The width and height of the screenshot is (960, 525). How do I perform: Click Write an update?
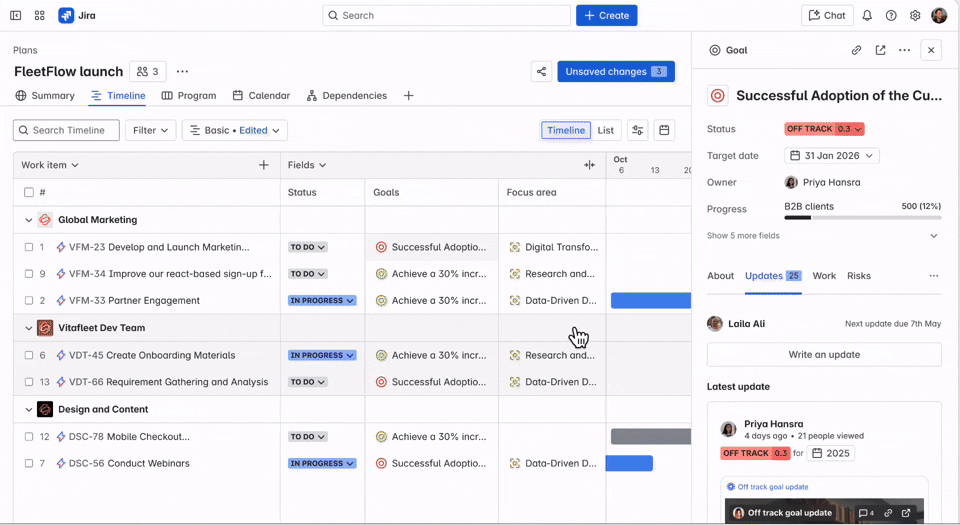click(x=824, y=355)
